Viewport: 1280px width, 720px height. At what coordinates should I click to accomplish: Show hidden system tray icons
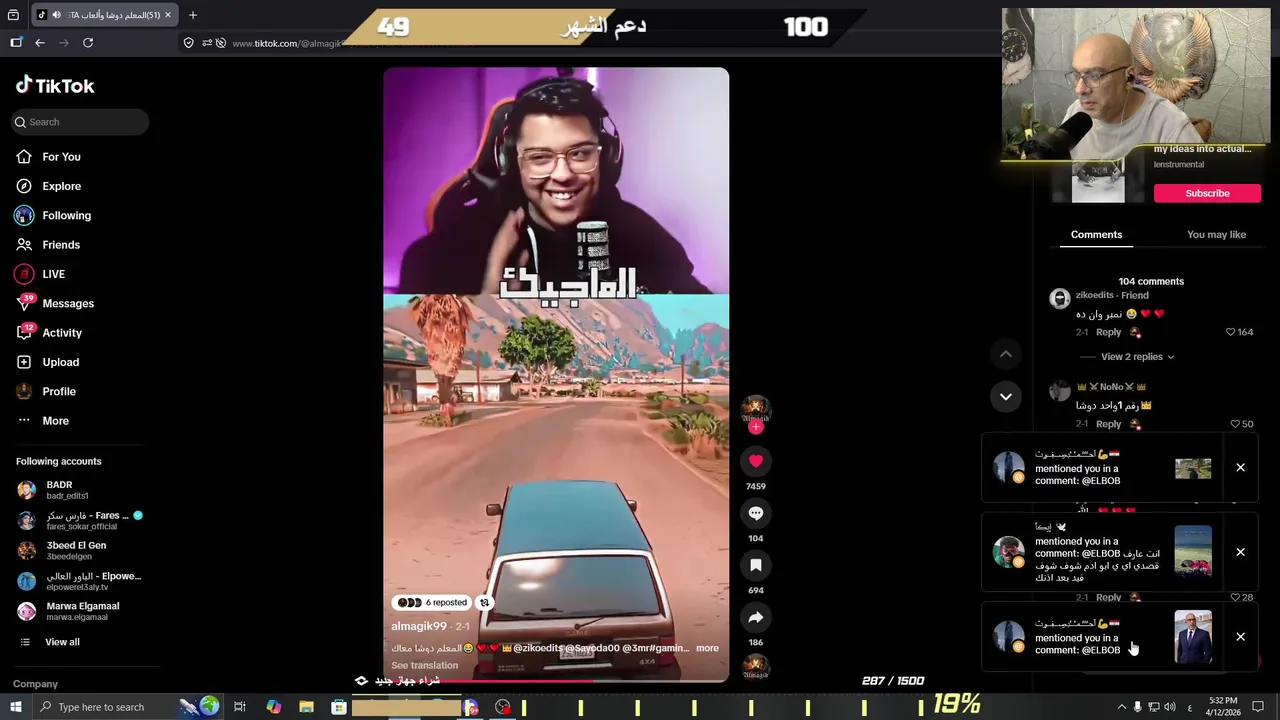coord(1121,707)
